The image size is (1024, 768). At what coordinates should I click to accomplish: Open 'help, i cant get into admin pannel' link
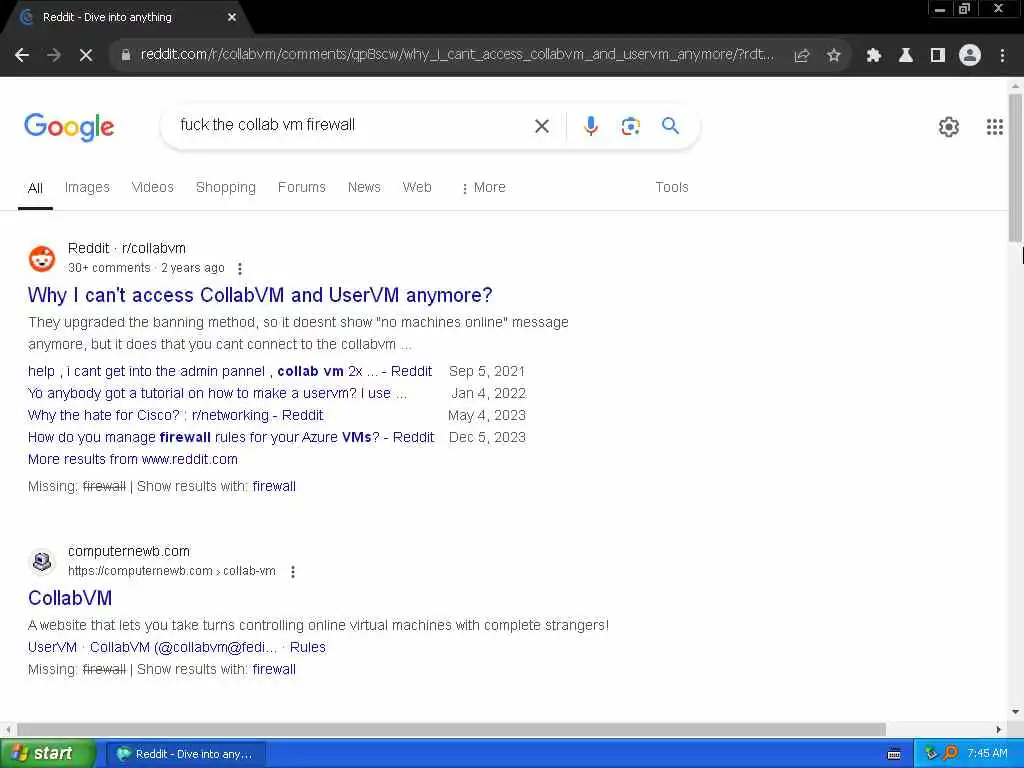click(230, 372)
